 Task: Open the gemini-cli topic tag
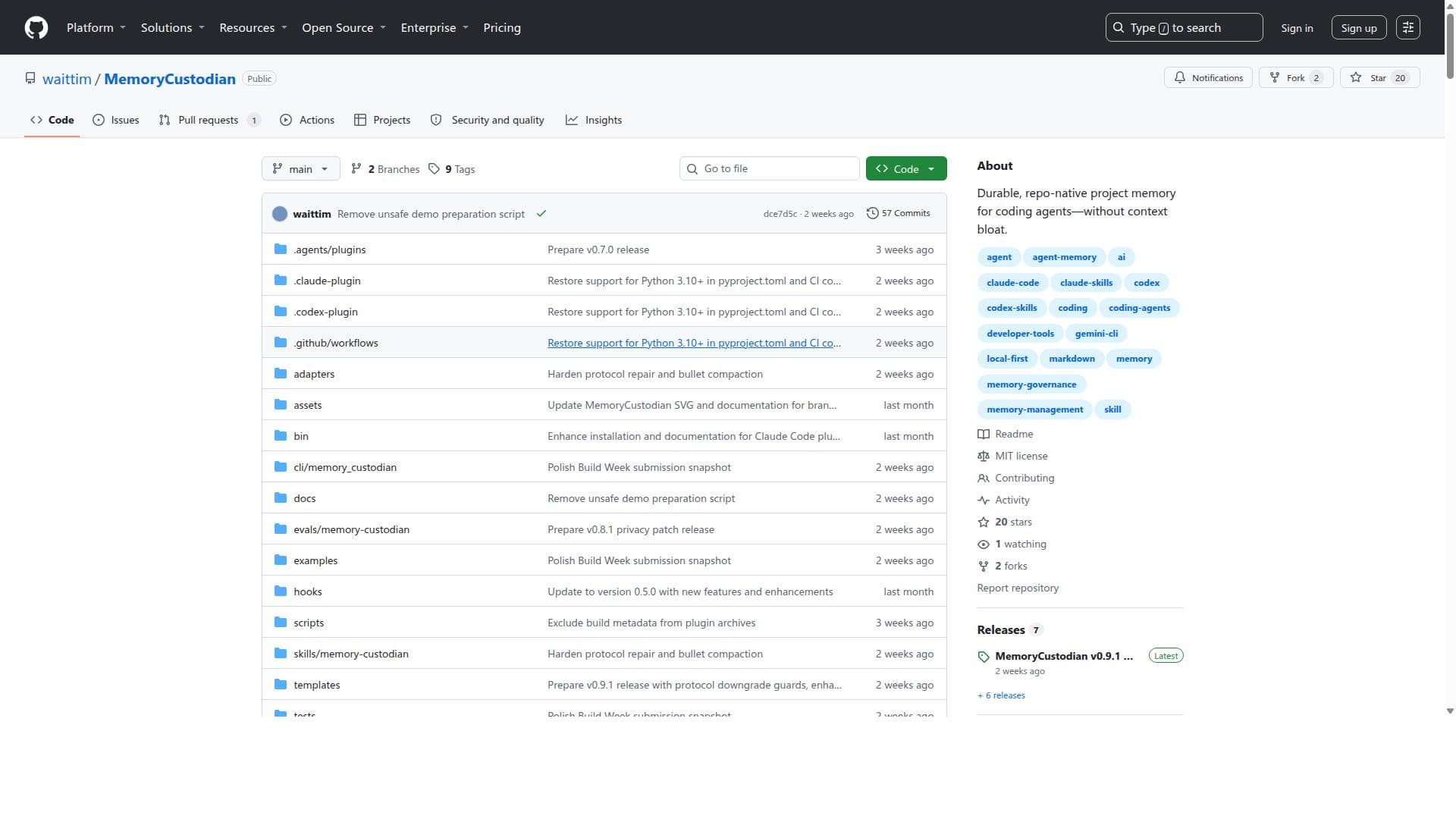pos(1096,334)
